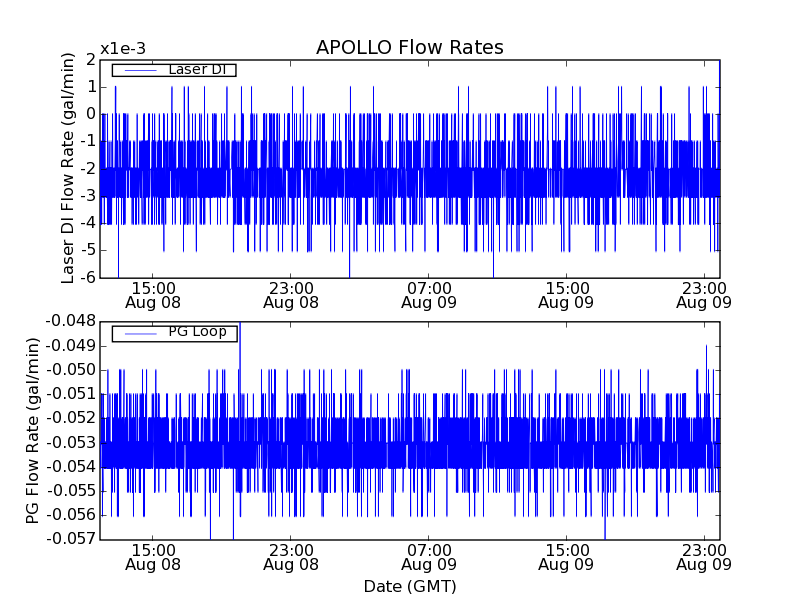Viewport: 800px width, 600px height.
Task: Click y-tick '-4' on Laser DI plot
Action: click(x=88, y=223)
